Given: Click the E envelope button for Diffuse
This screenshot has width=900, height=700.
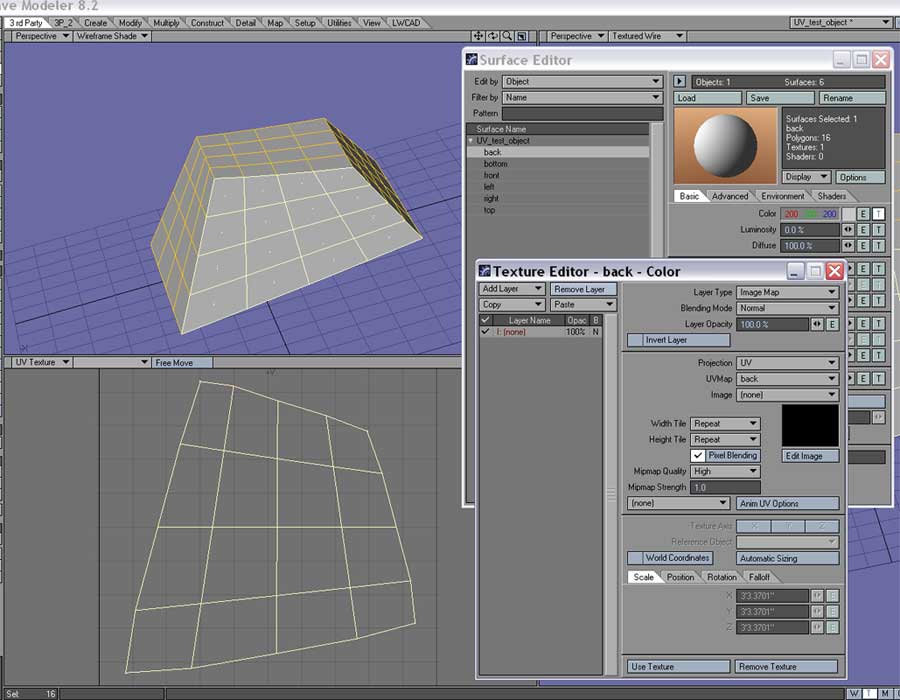Looking at the screenshot, I should pos(863,246).
